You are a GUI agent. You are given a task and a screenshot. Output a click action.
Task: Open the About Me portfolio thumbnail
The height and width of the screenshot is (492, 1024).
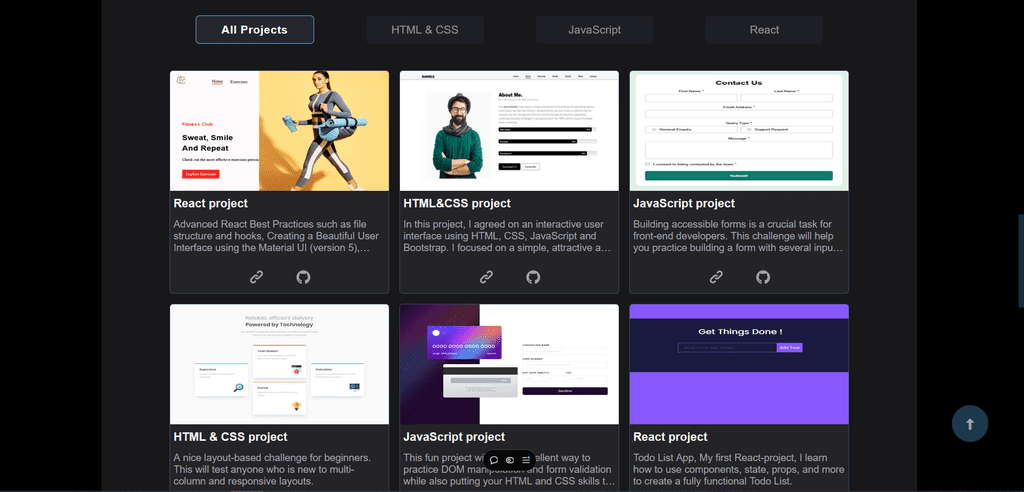509,131
